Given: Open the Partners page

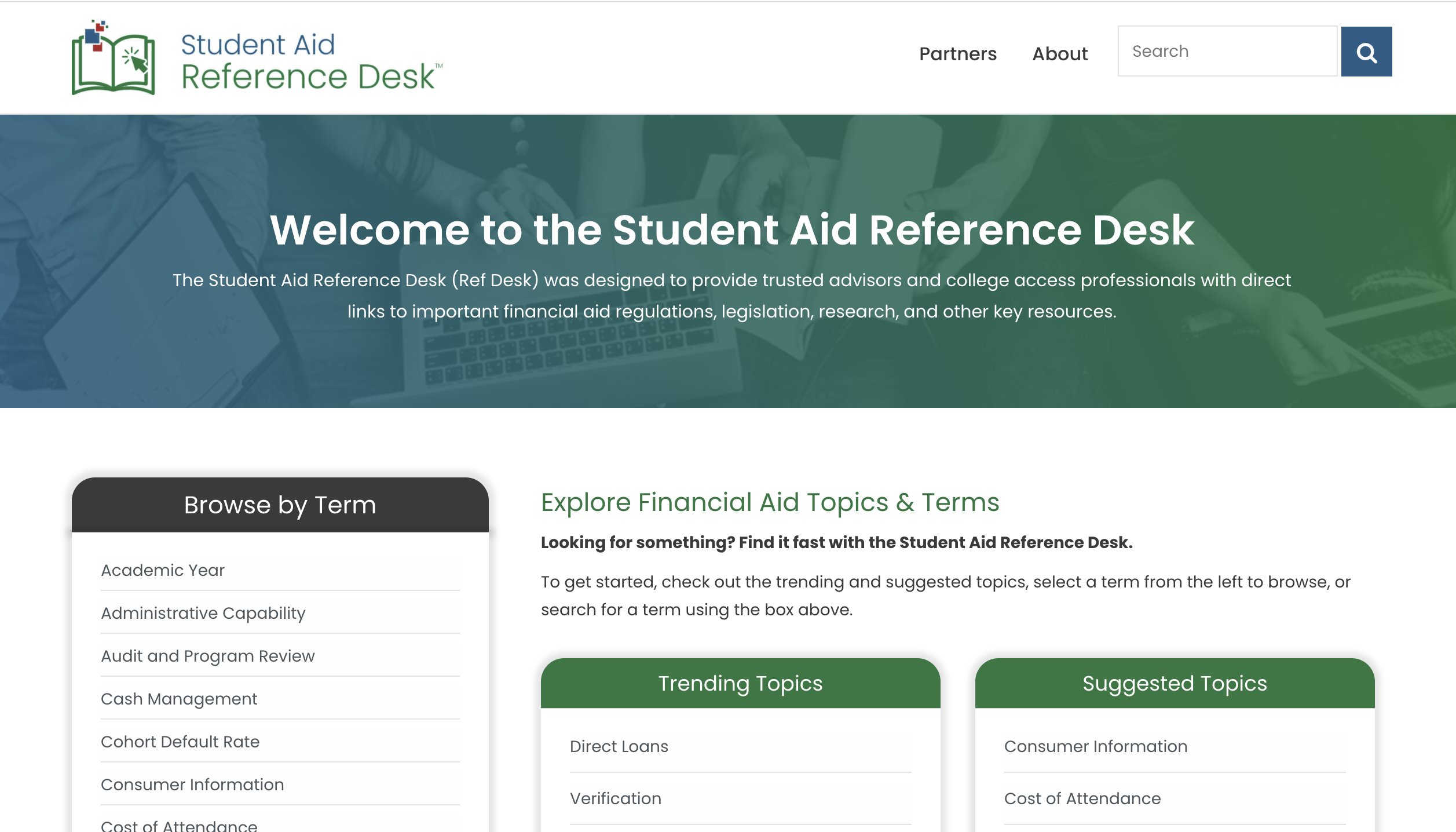Looking at the screenshot, I should point(958,53).
